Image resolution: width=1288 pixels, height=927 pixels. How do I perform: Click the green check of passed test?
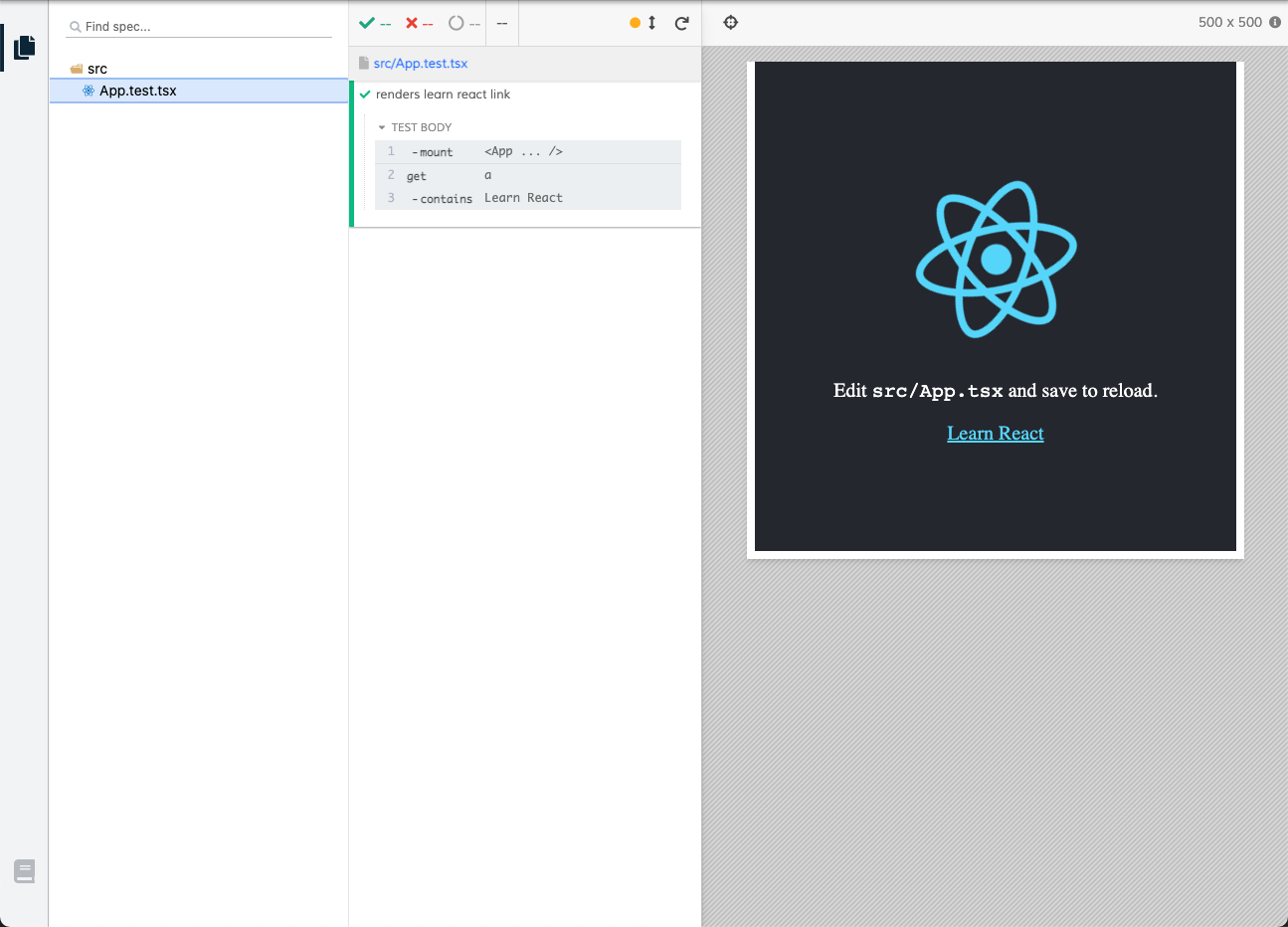click(x=365, y=94)
